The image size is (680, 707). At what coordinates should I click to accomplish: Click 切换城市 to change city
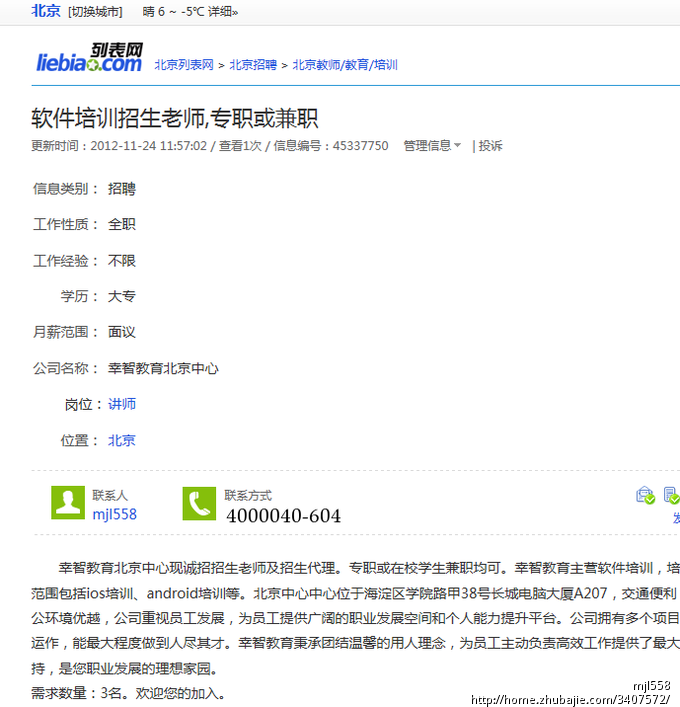coord(95,12)
